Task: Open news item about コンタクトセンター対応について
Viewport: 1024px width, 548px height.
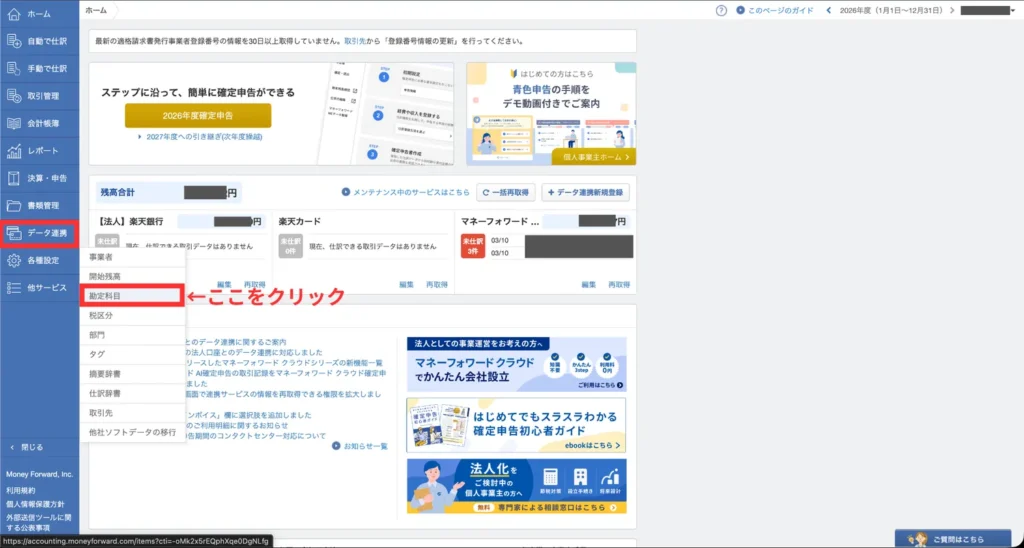Action: coord(256,436)
